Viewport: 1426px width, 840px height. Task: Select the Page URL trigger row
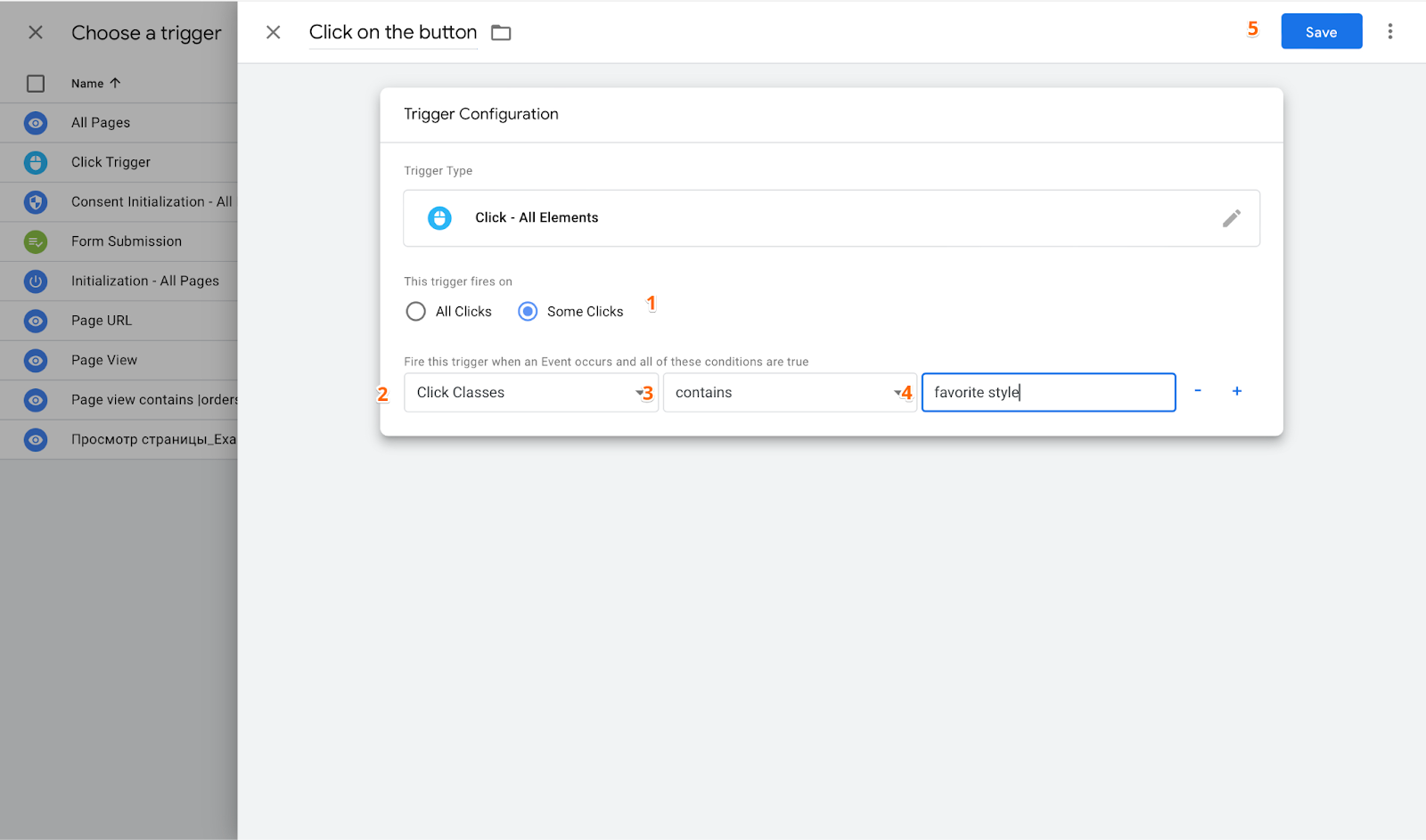point(102,321)
